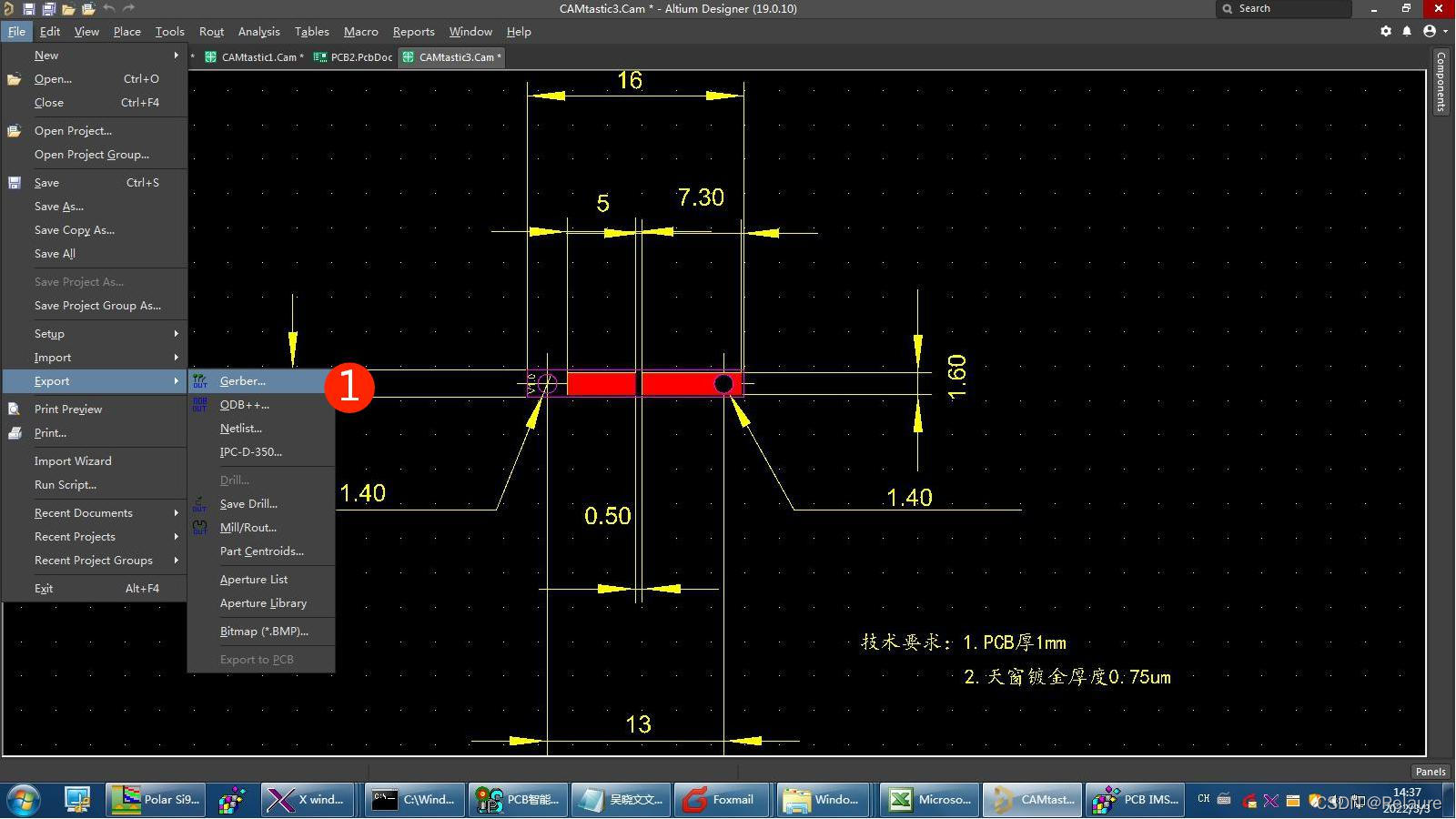Click the Mill/Rout icon in the submenu
1456x819 pixels.
tap(200, 528)
